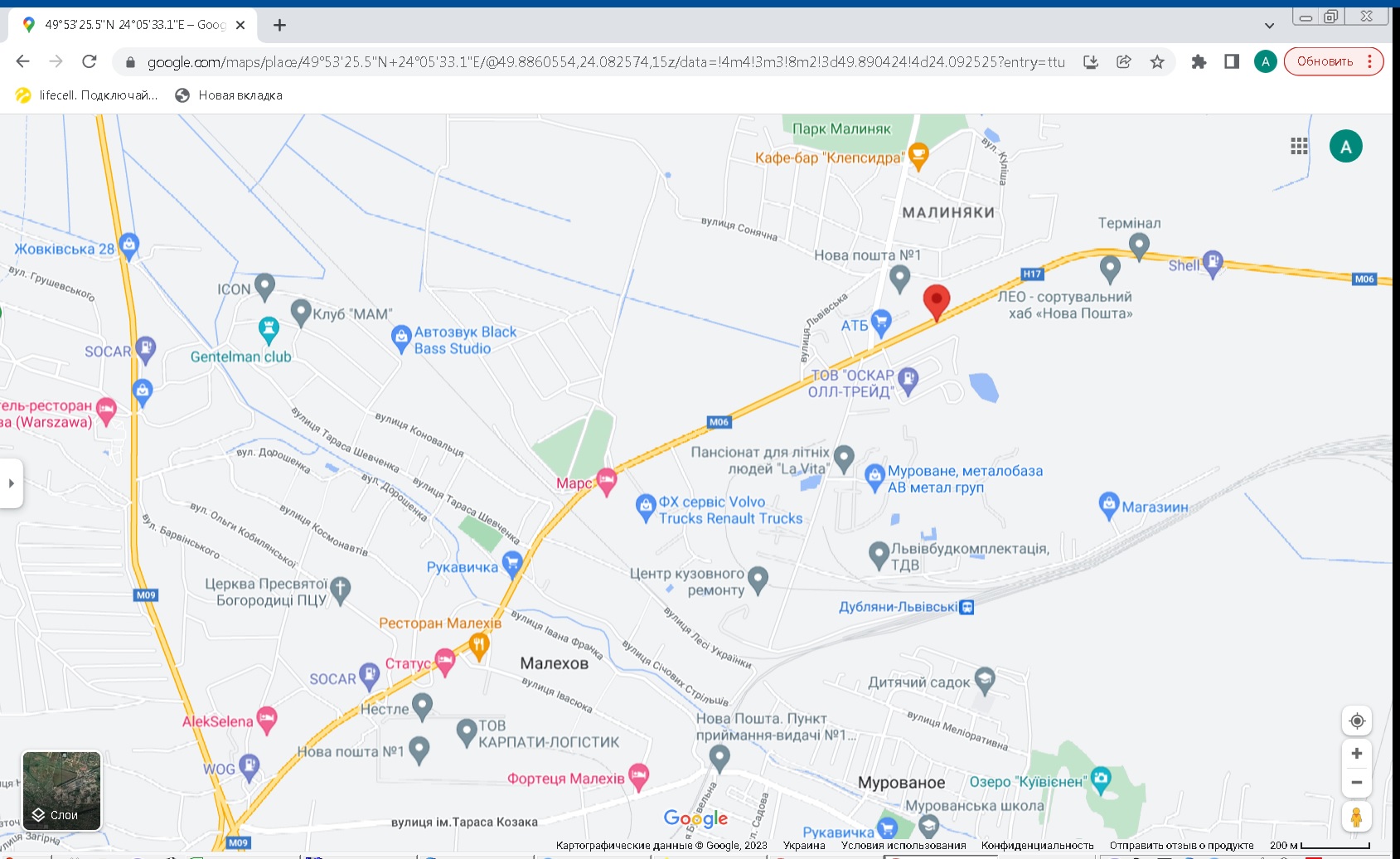The height and width of the screenshot is (859, 1400).
Task: Open the Extensions puzzle menu
Action: click(1199, 61)
